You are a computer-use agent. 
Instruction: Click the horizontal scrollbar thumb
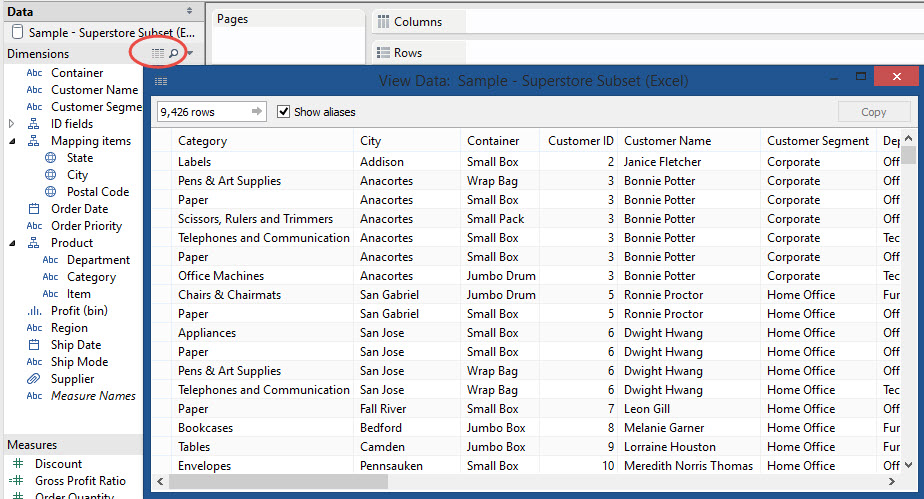point(279,481)
